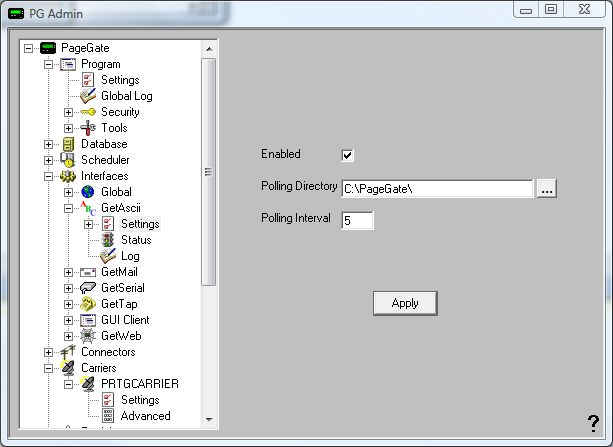Click the GetAscii Settings checklist icon
This screenshot has height=447, width=613.
point(108,224)
